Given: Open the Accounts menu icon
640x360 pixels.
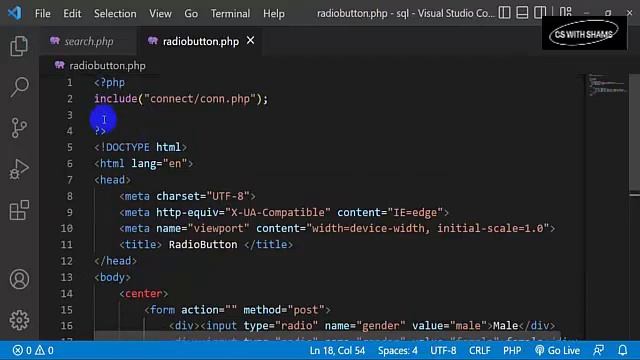Looking at the screenshot, I should [19, 279].
